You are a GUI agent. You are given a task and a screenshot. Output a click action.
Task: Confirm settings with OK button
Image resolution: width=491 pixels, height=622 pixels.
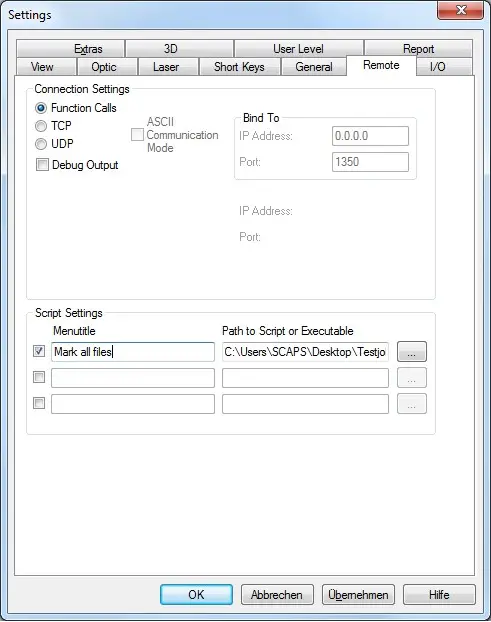pos(196,594)
